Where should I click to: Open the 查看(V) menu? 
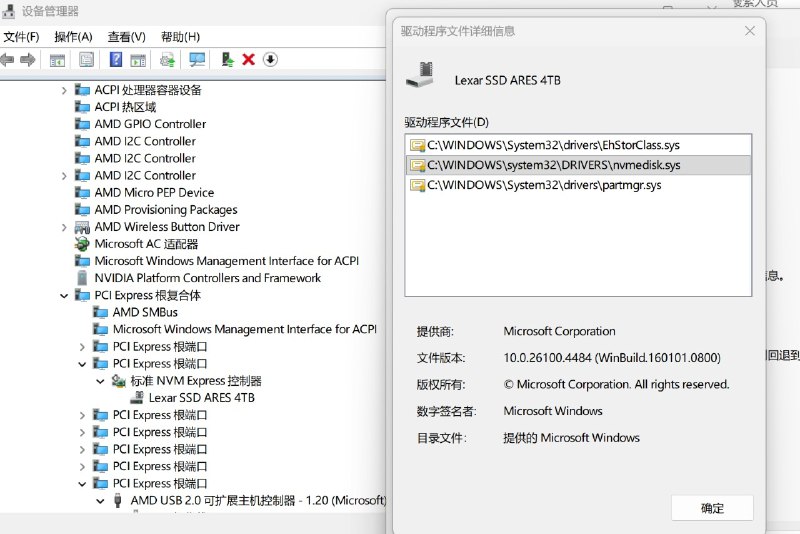[127, 37]
